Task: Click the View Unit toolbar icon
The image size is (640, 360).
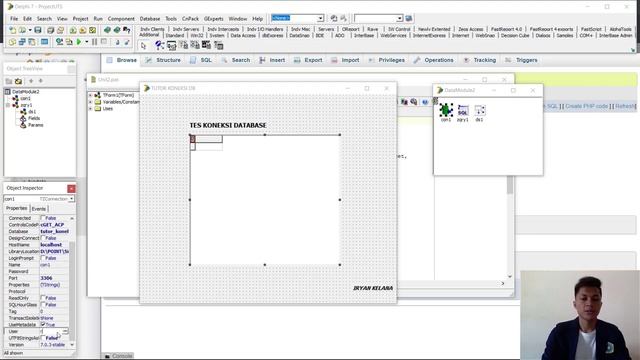Action: point(12,42)
